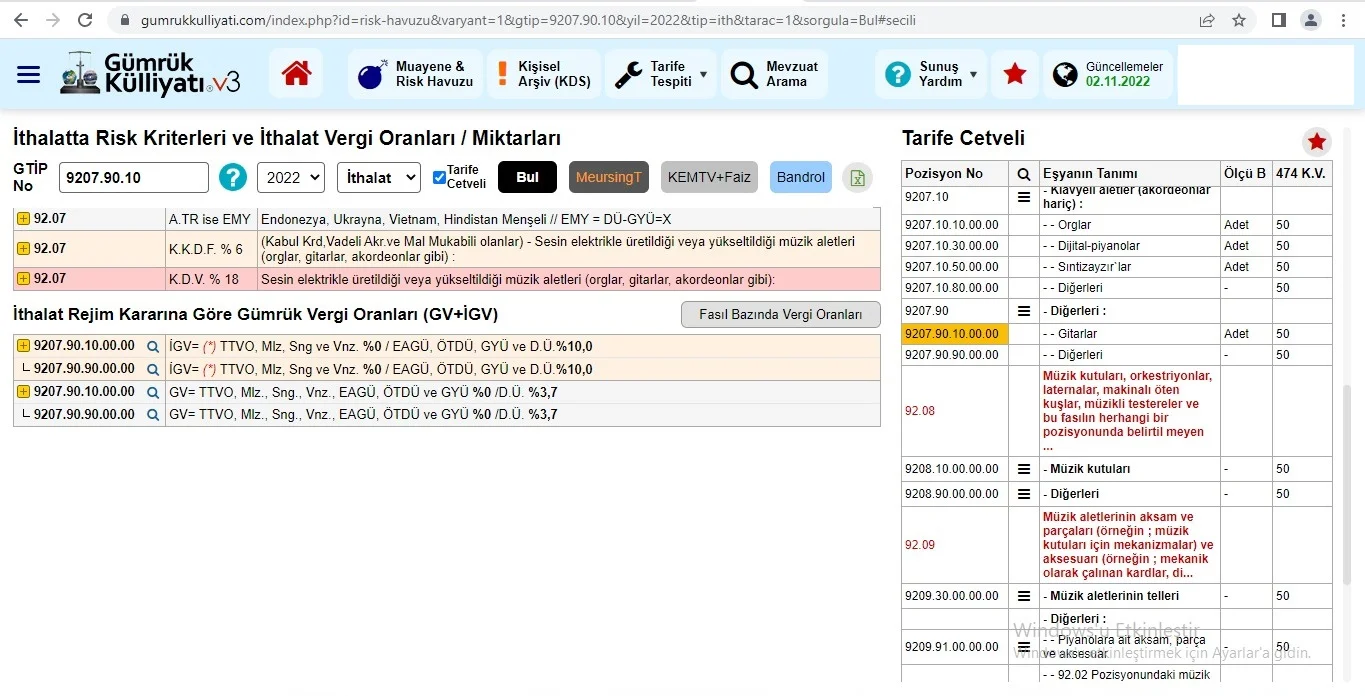Open the hamburger main menu
The image size is (1365, 696).
pyautogui.click(x=28, y=75)
